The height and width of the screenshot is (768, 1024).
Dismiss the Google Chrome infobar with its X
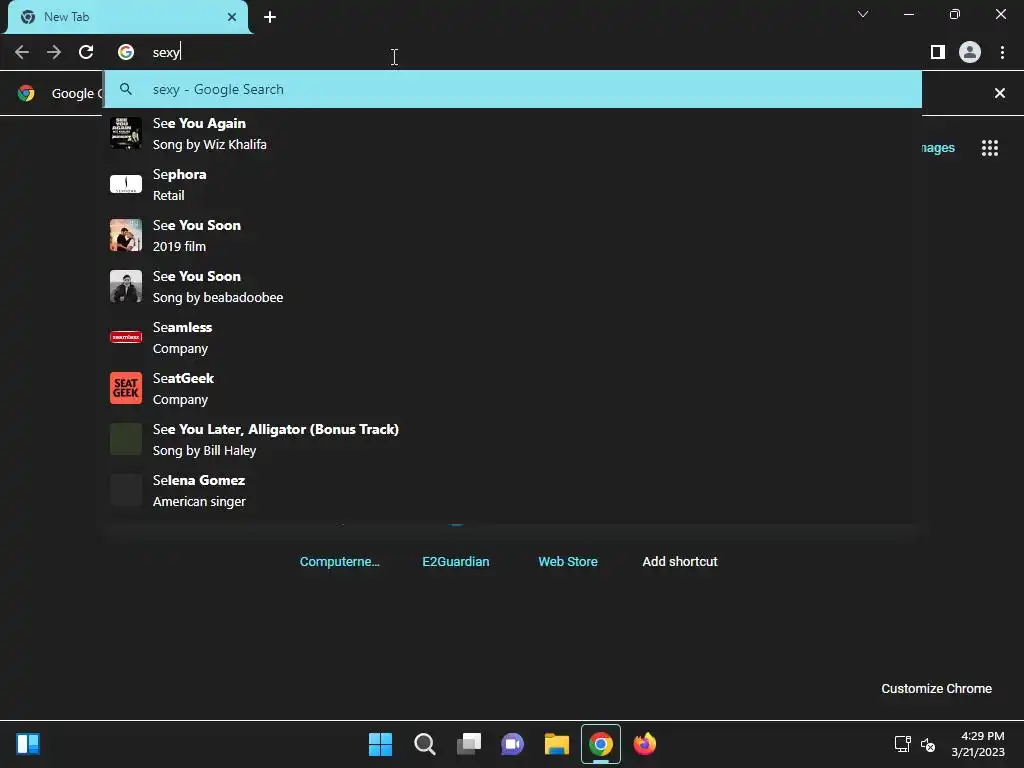point(1000,93)
